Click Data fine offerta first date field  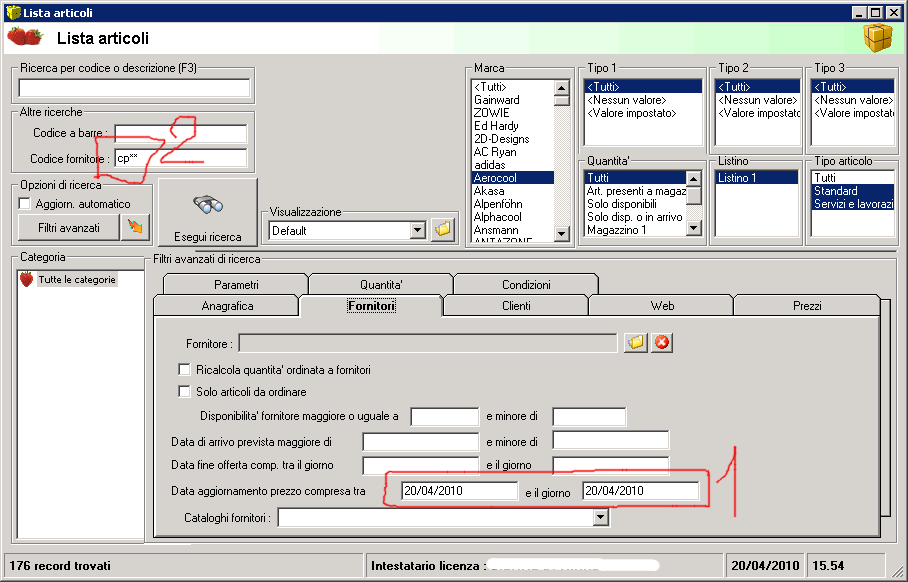[x=420, y=465]
